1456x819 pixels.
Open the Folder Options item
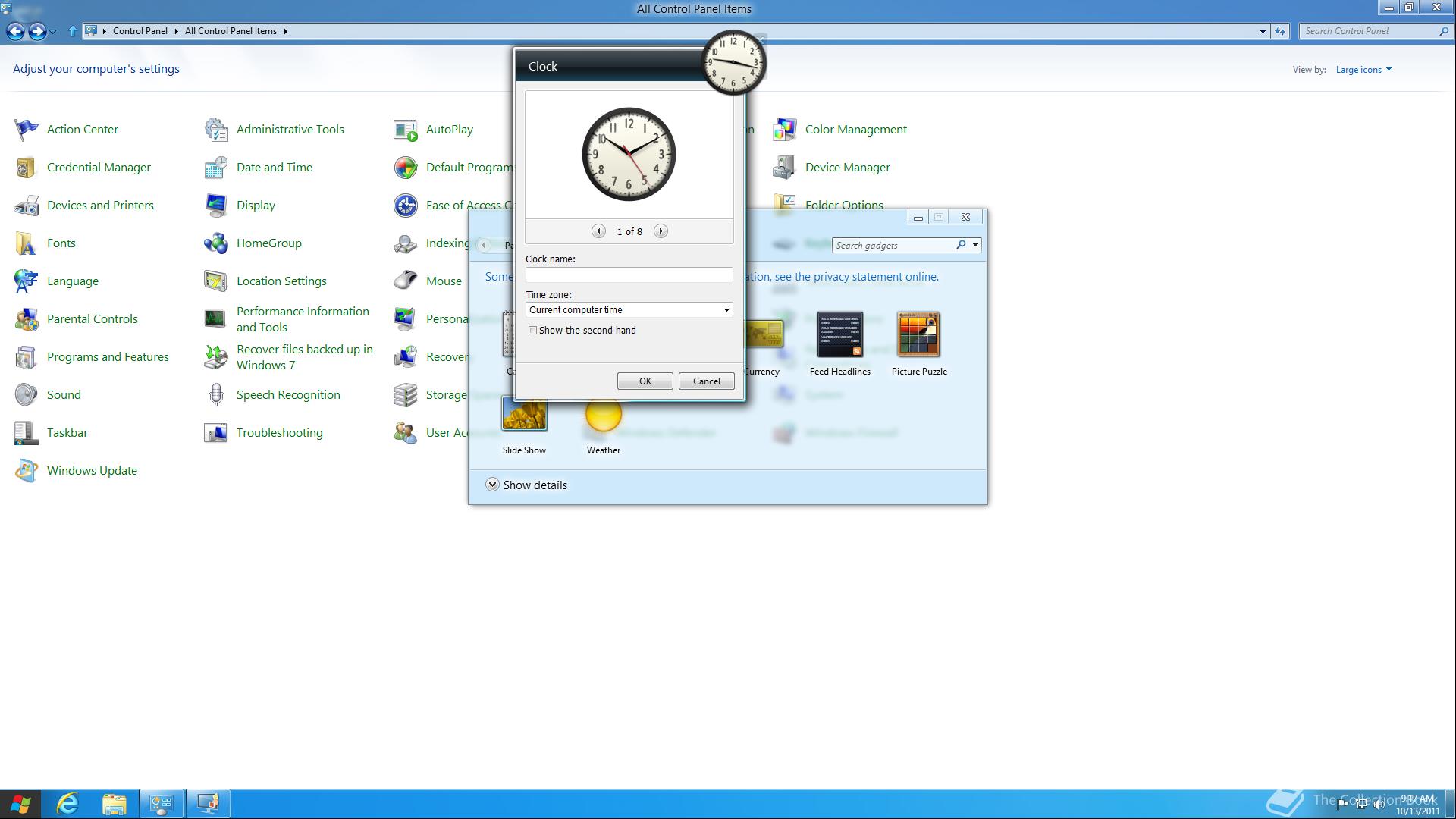tap(844, 205)
